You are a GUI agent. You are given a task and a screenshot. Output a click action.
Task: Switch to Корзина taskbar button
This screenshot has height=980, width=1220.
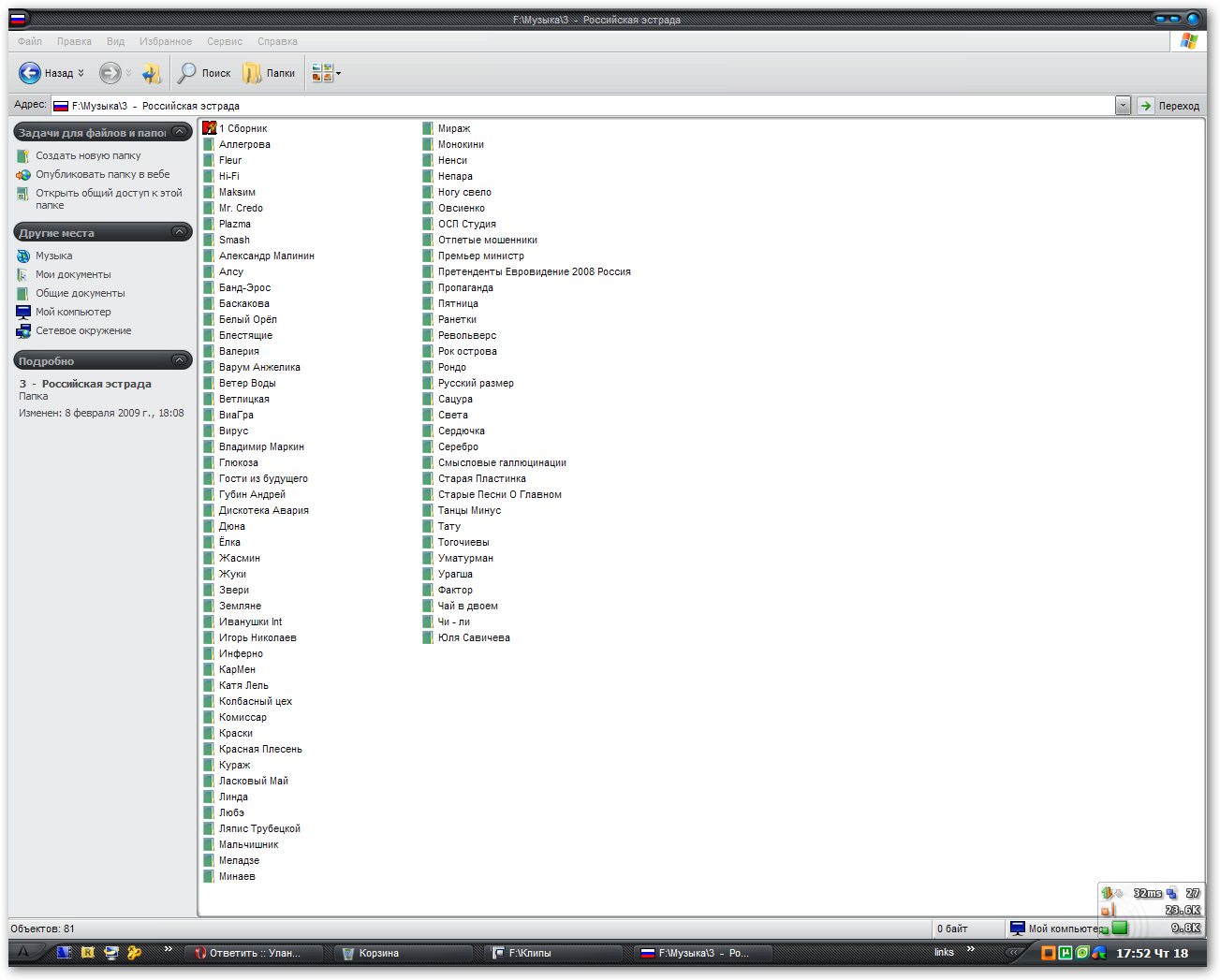(378, 953)
